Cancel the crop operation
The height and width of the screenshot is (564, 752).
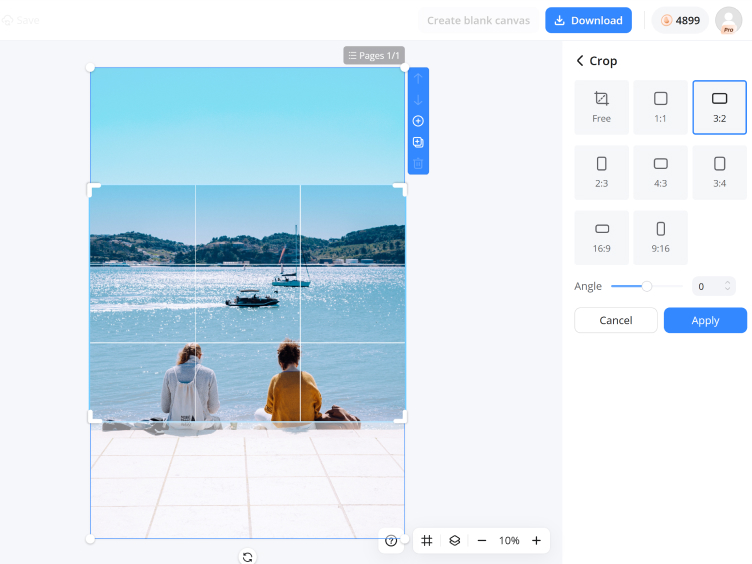[615, 320]
